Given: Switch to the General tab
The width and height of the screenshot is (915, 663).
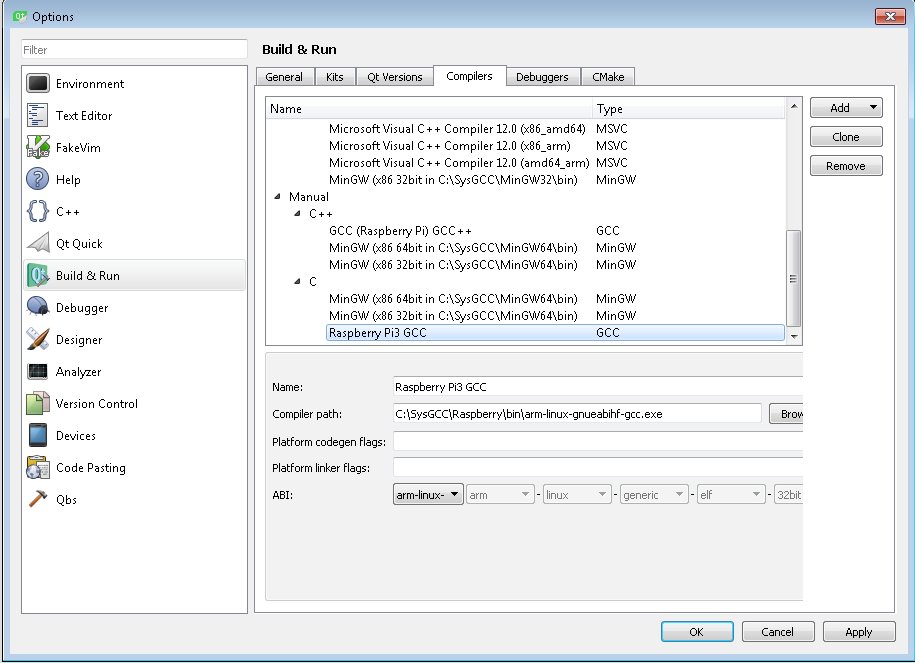Looking at the screenshot, I should pos(284,77).
